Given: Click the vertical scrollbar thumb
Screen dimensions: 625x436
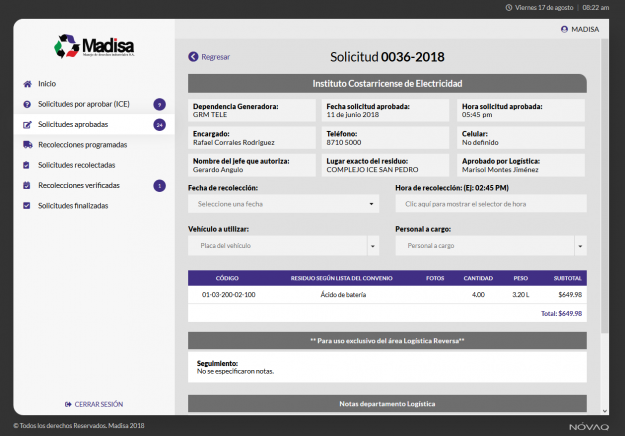Looking at the screenshot, I should (x=605, y=186).
